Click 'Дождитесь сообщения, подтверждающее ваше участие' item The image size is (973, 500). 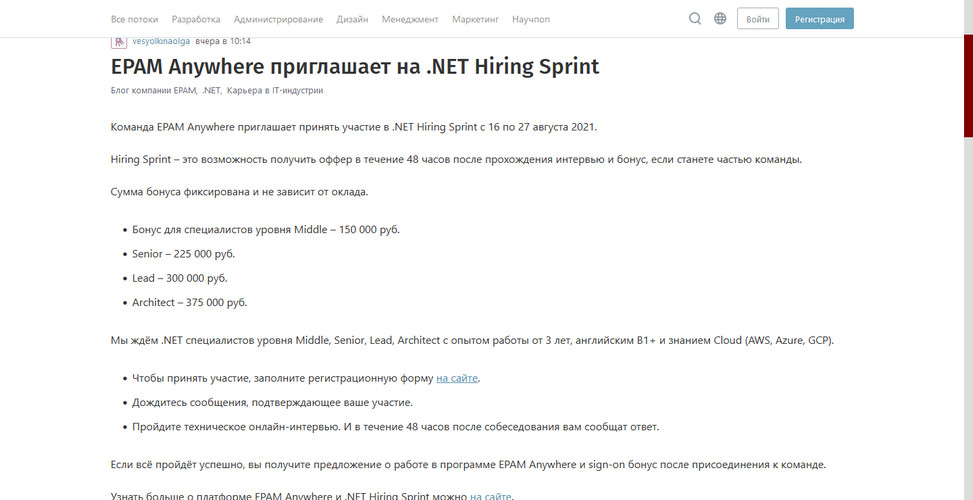coord(272,403)
